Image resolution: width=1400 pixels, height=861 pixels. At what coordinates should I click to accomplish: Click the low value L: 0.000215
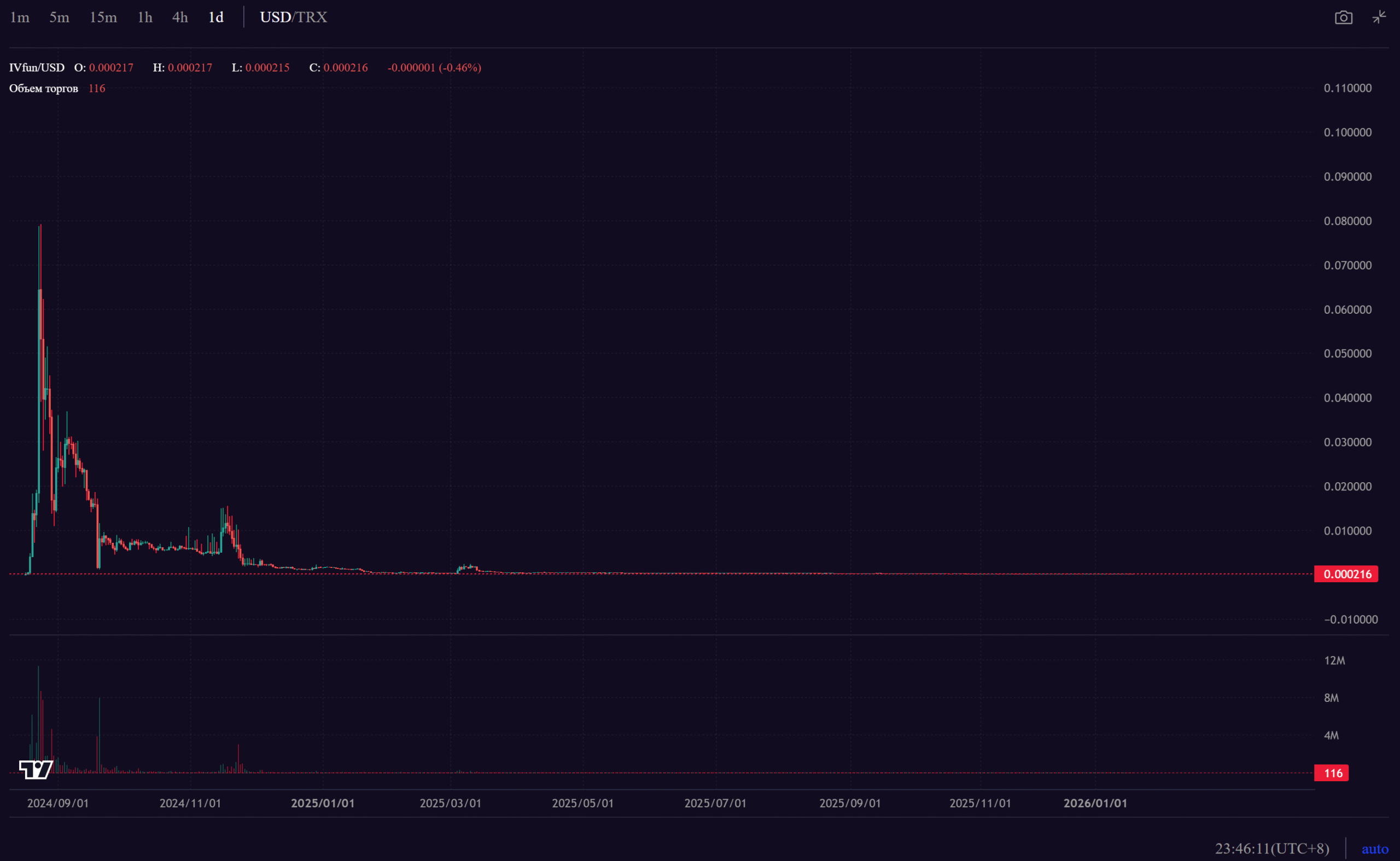pyautogui.click(x=260, y=68)
